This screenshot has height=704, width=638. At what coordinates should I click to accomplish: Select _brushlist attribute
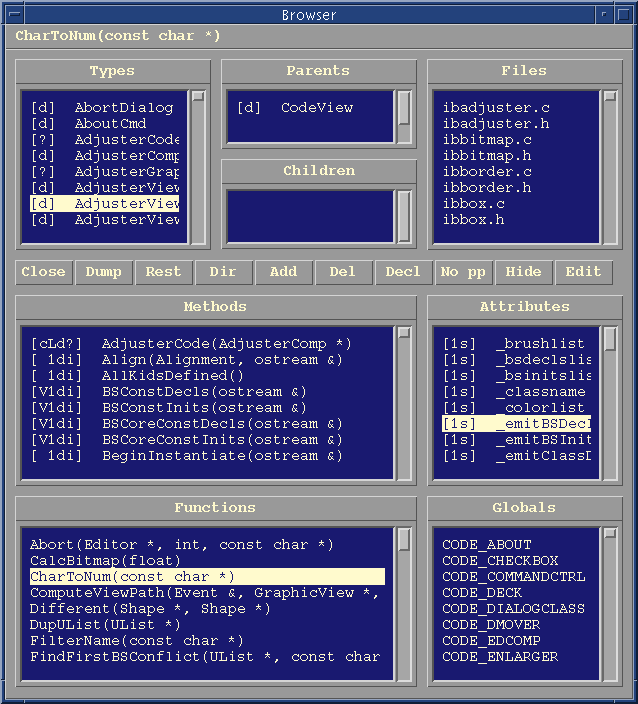[x=516, y=344]
